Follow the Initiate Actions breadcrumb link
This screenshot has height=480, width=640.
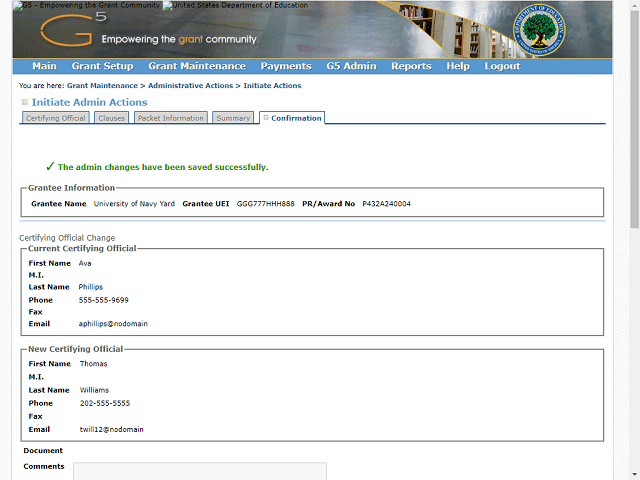(272, 86)
